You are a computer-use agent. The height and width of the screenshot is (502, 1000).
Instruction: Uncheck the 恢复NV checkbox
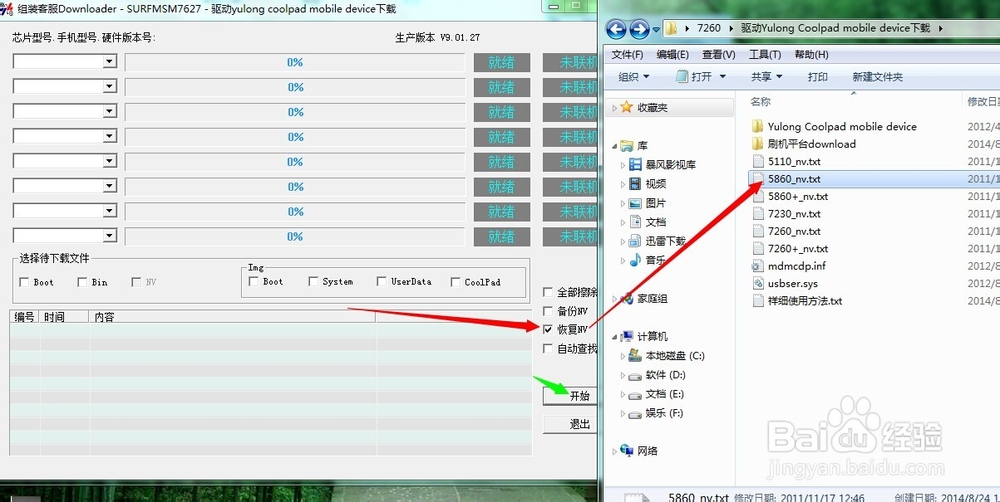pyautogui.click(x=547, y=330)
